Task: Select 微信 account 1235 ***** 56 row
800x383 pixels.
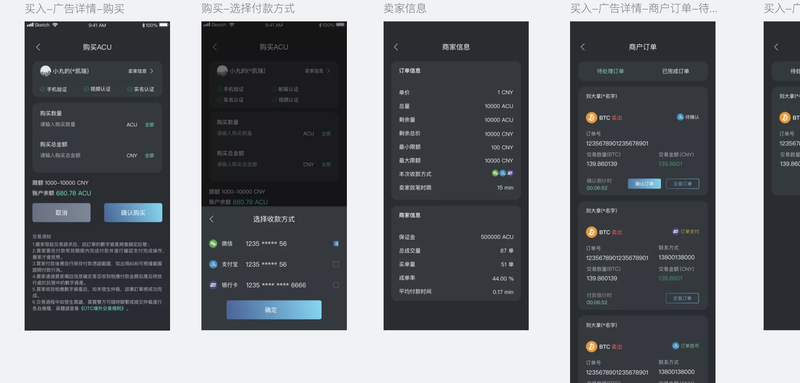Action: point(274,244)
